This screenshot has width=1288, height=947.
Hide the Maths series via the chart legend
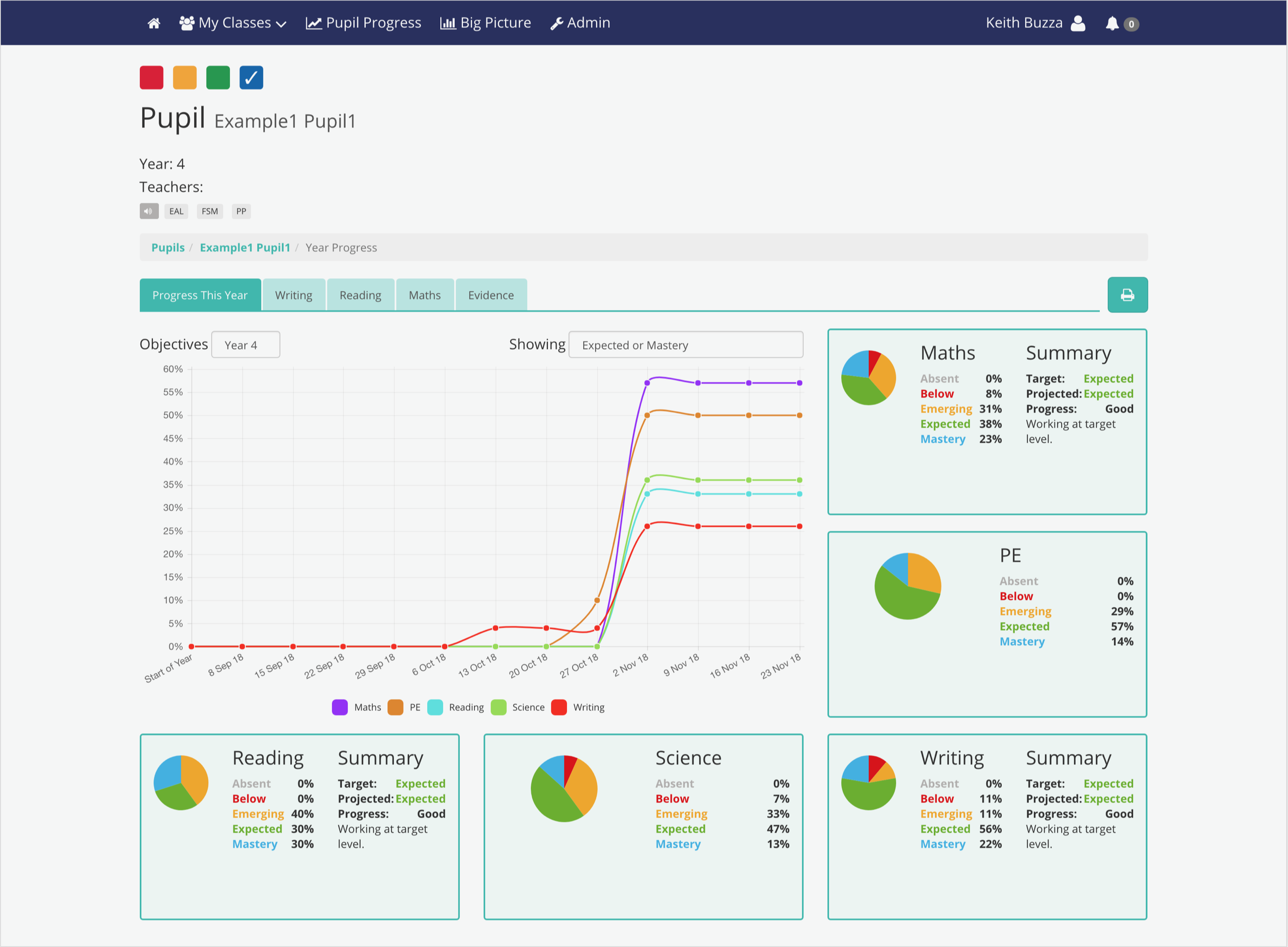[x=356, y=707]
